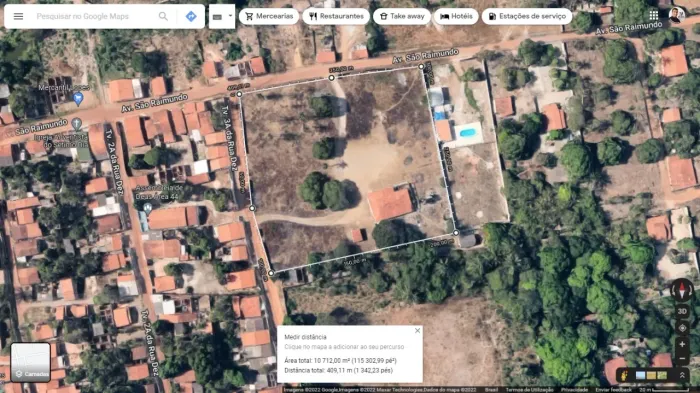Select the green imagery thumbnail in bottom strip
Screen dimensions: 700x393
point(662,376)
